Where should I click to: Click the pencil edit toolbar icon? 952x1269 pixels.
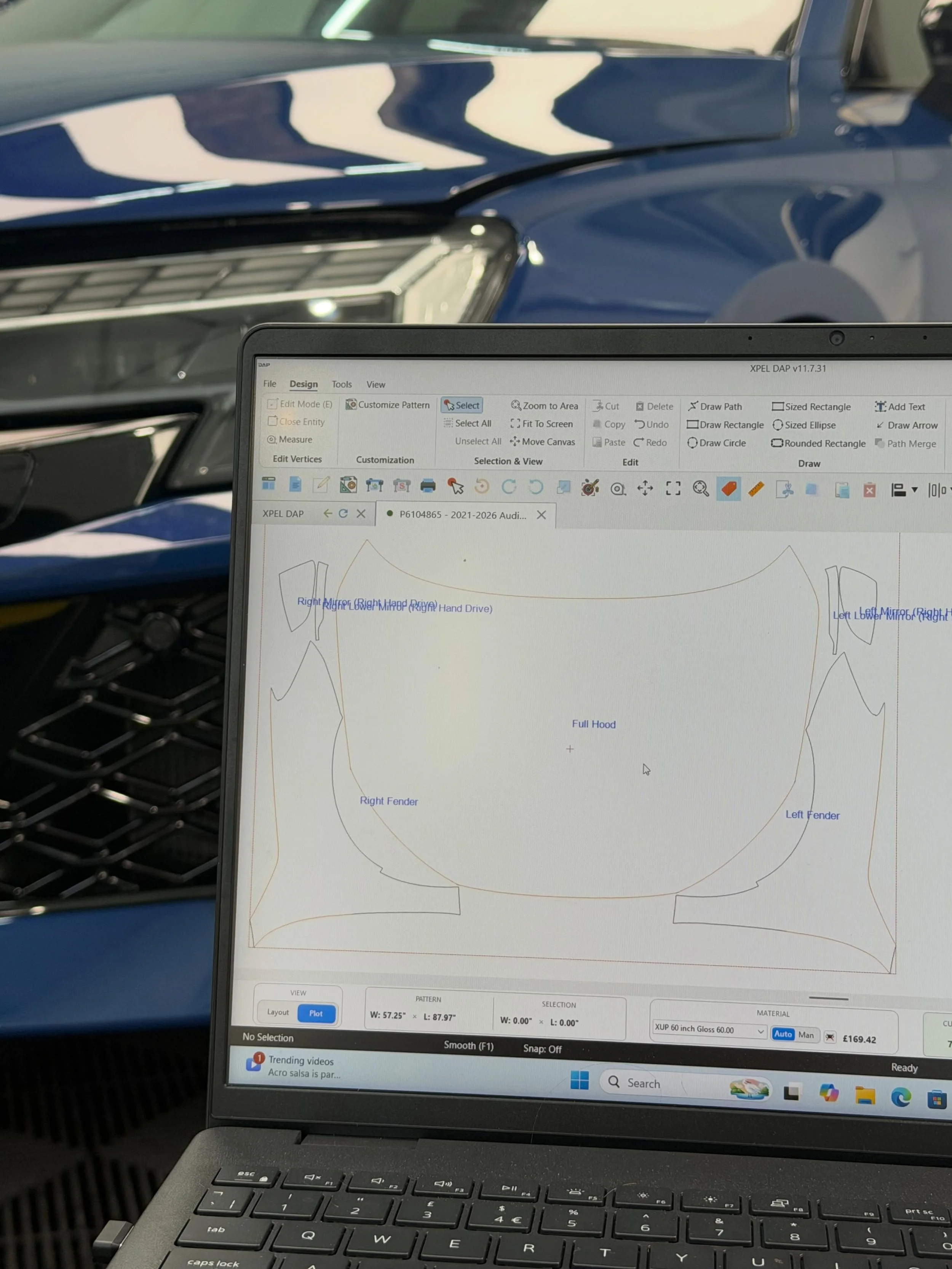(321, 485)
